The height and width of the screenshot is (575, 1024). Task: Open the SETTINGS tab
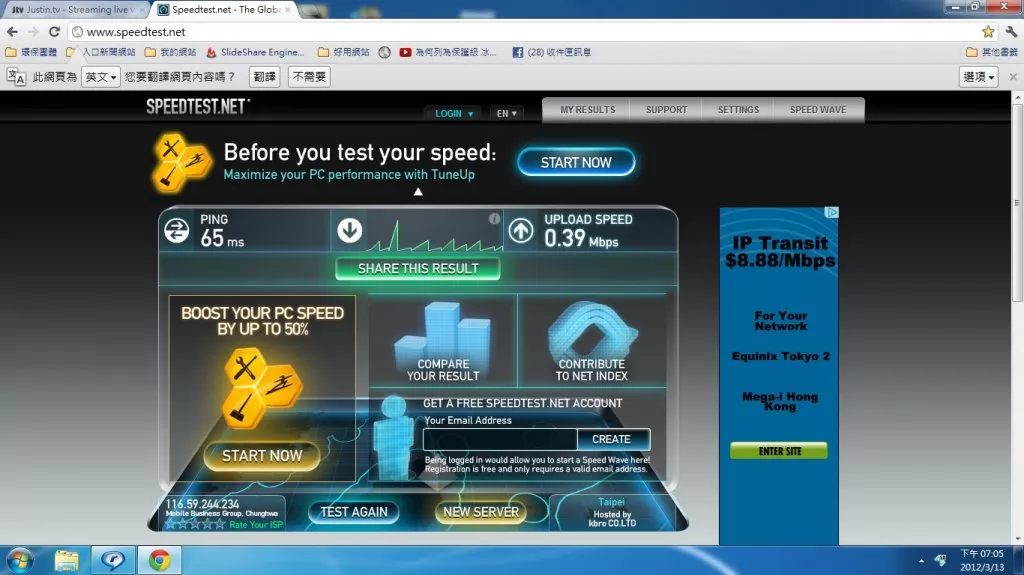(738, 110)
